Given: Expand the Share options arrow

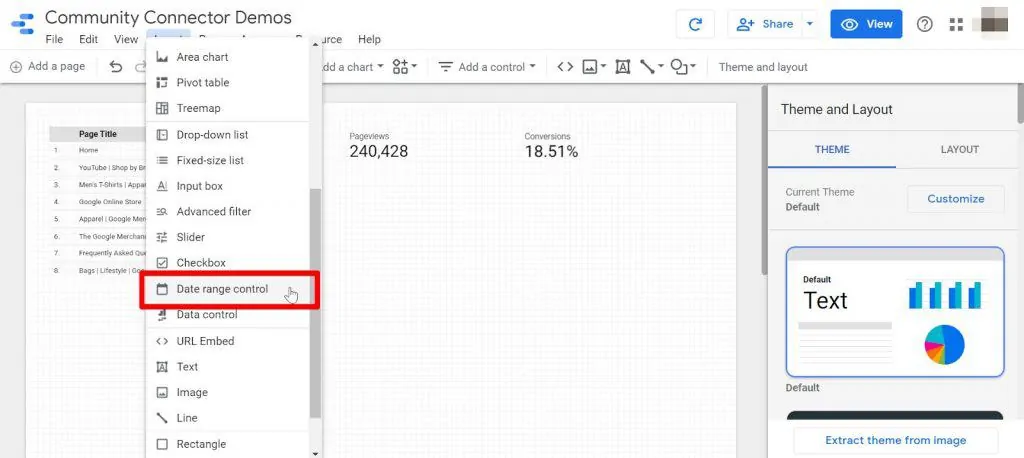Looking at the screenshot, I should [x=810, y=24].
